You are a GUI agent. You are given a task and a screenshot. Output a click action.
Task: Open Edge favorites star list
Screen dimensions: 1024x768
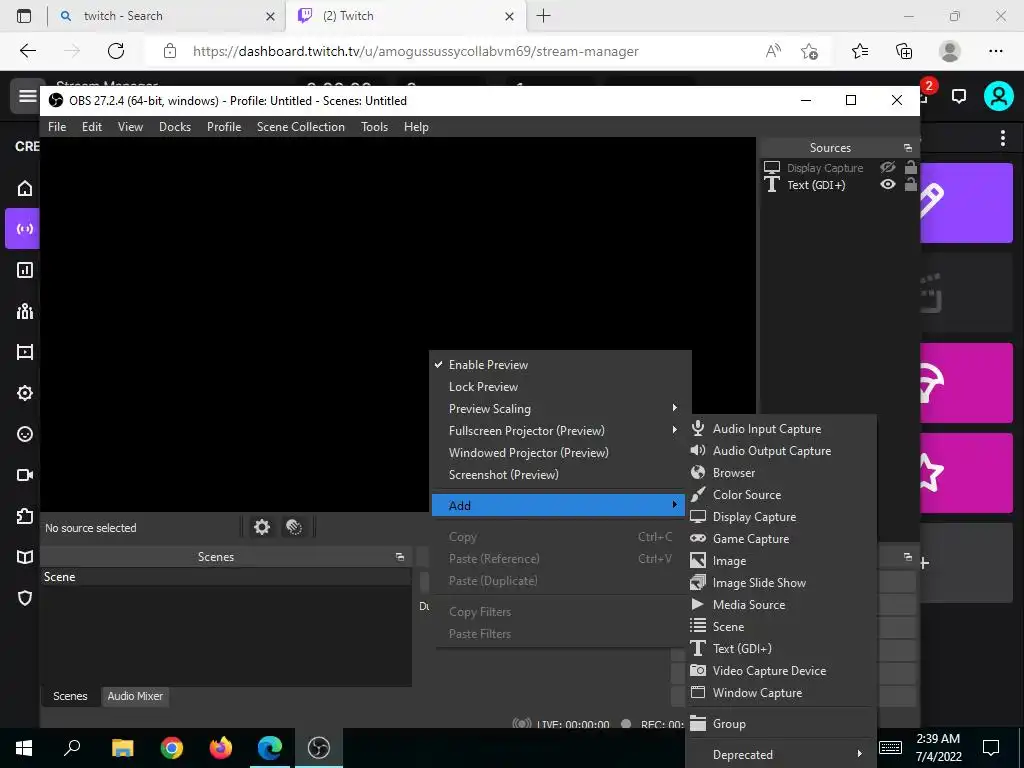click(x=860, y=51)
